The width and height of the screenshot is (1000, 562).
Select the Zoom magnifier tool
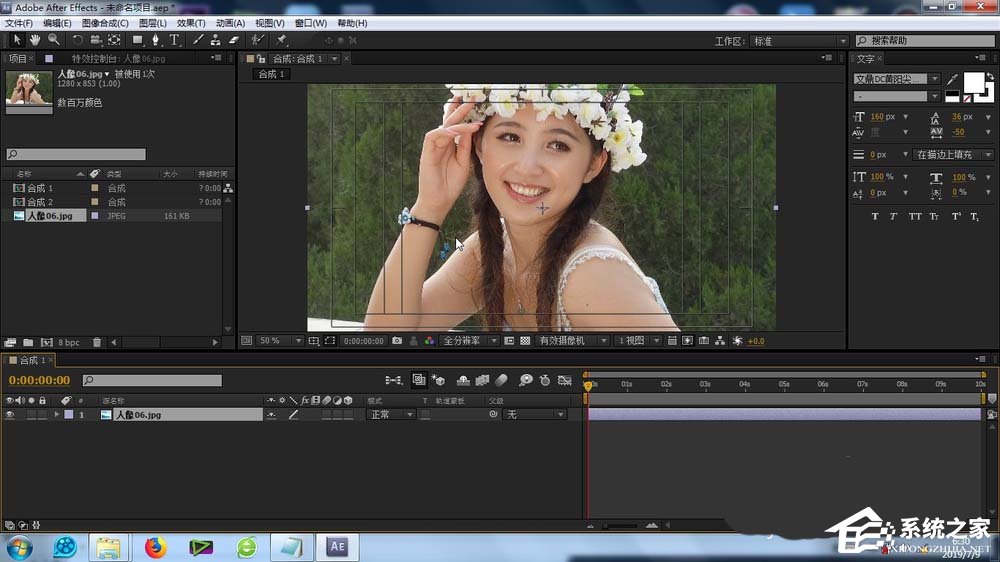[53, 40]
